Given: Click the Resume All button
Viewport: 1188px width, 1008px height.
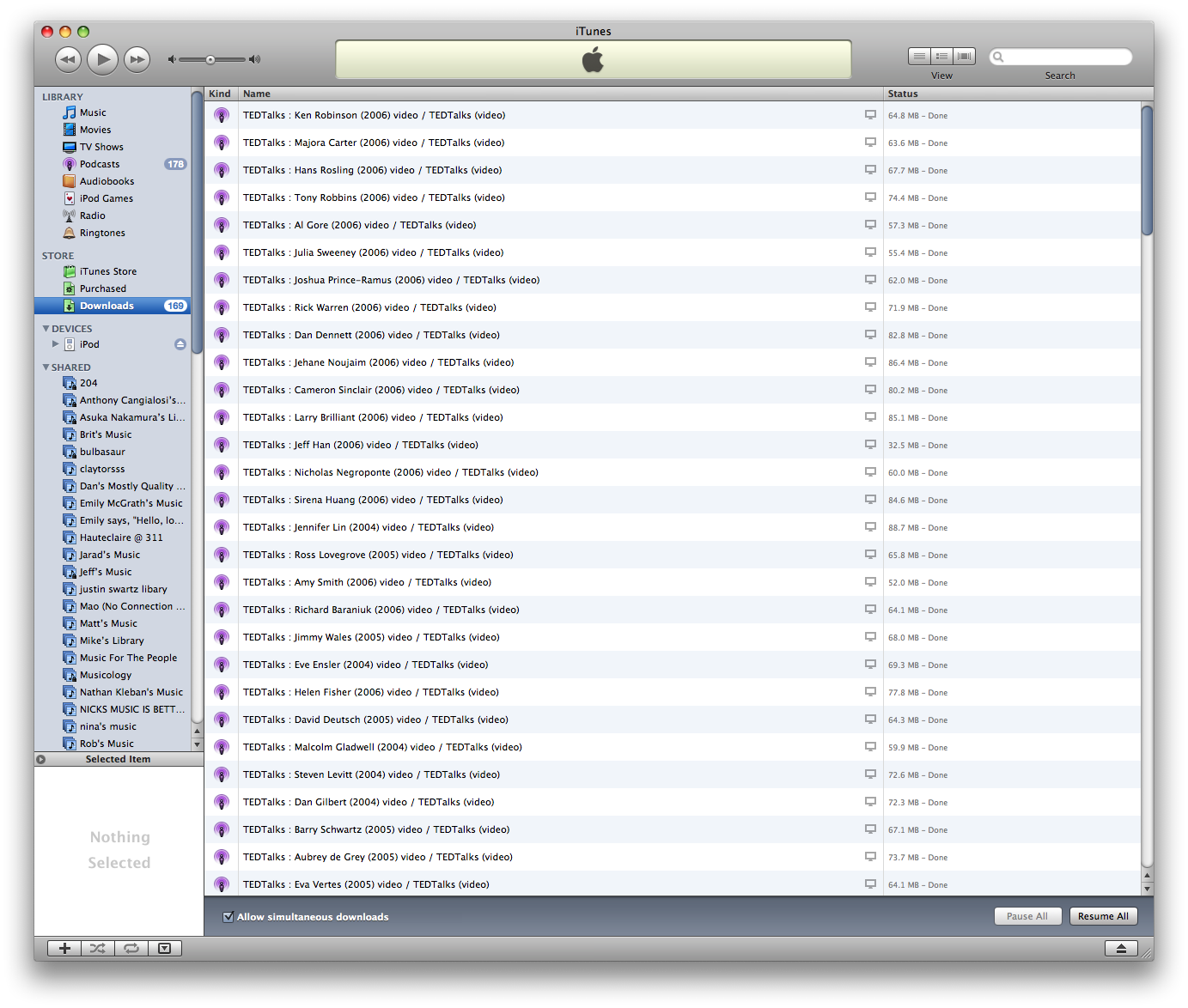Looking at the screenshot, I should tap(1104, 916).
